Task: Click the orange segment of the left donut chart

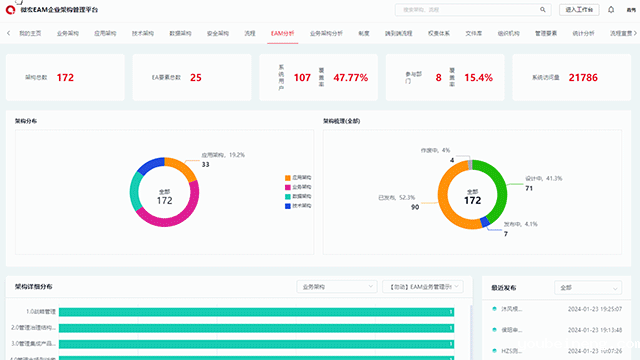Action: (x=182, y=166)
